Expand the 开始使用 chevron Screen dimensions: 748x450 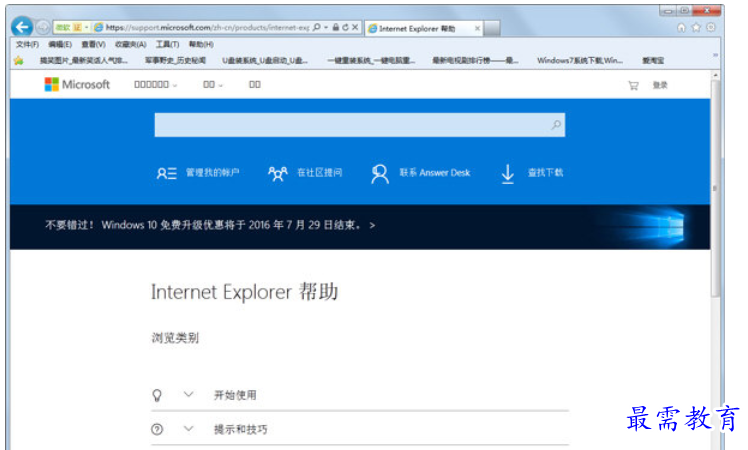tap(188, 394)
